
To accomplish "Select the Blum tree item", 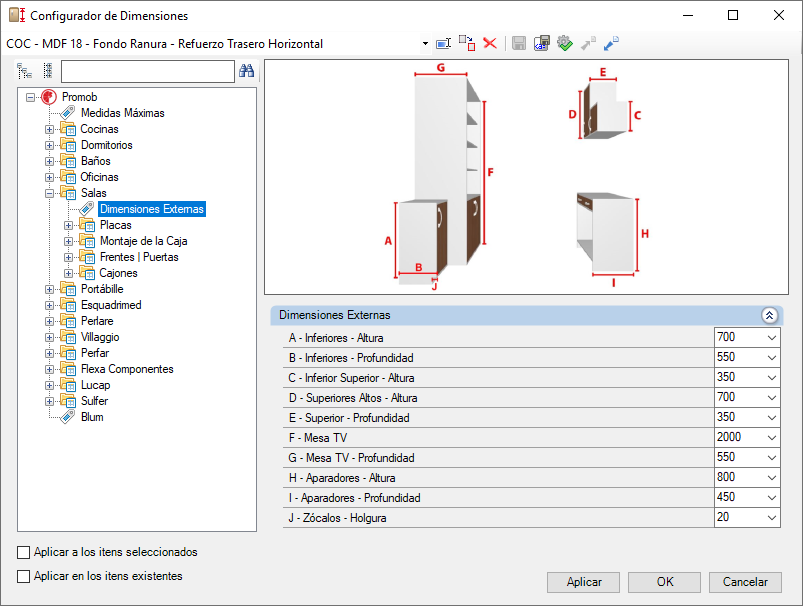I will click(92, 417).
